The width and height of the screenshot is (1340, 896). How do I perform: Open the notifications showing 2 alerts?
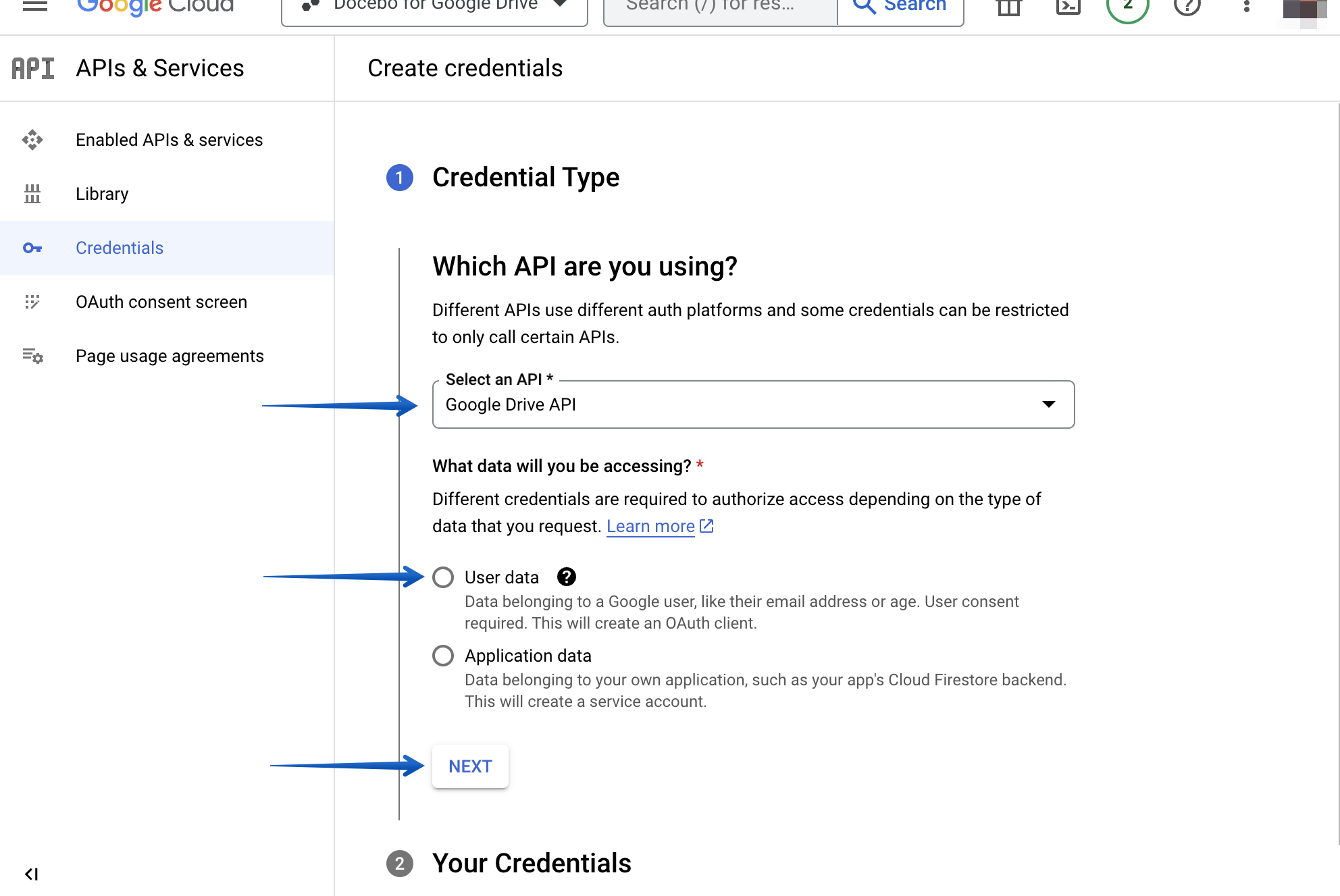point(1127,7)
